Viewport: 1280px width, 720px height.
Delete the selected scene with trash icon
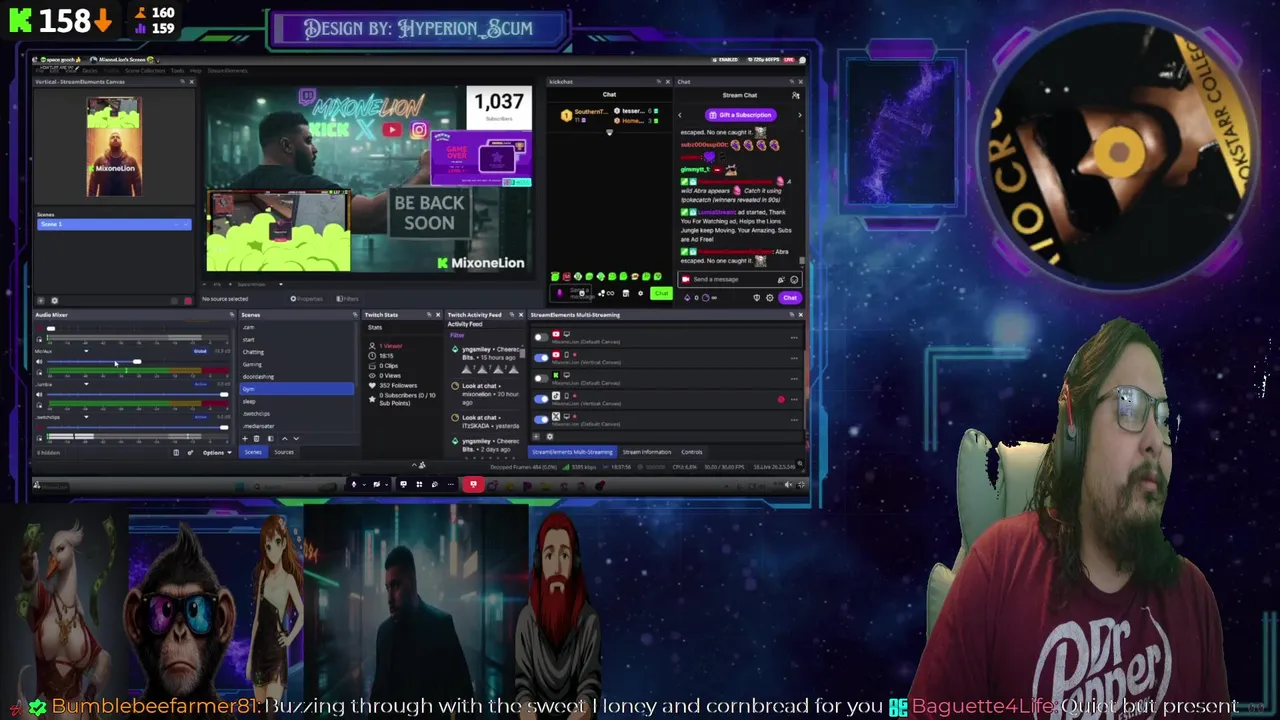(256, 438)
